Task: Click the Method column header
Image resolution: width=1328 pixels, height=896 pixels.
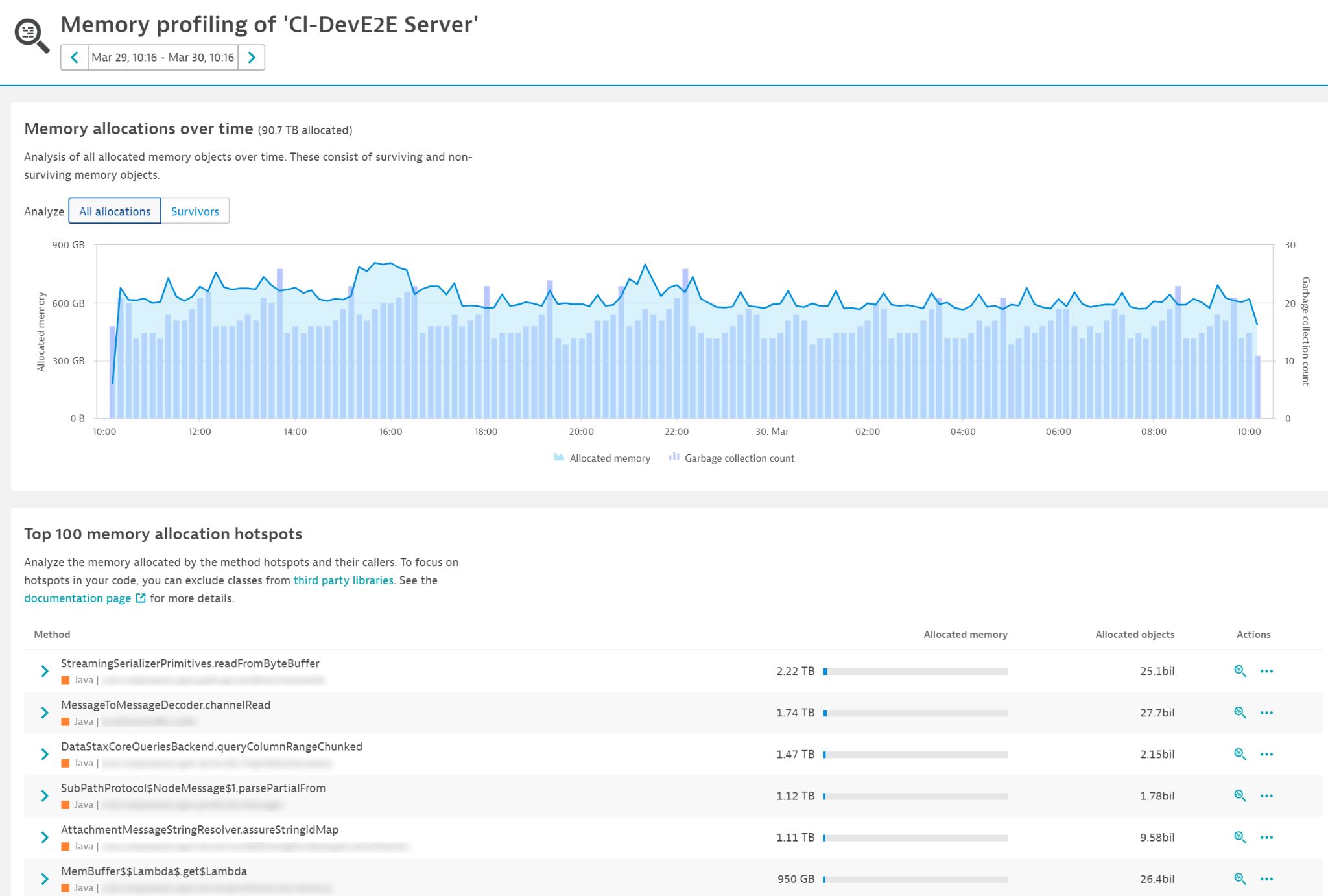Action: (x=52, y=635)
